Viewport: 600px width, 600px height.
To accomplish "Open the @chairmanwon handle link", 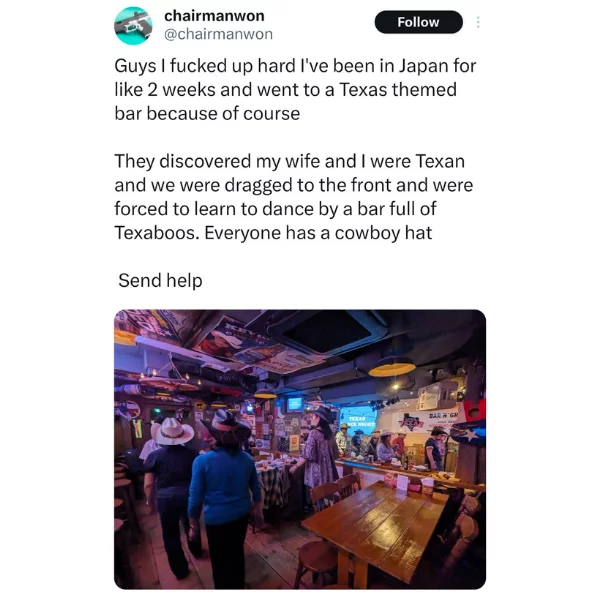I will click(218, 34).
